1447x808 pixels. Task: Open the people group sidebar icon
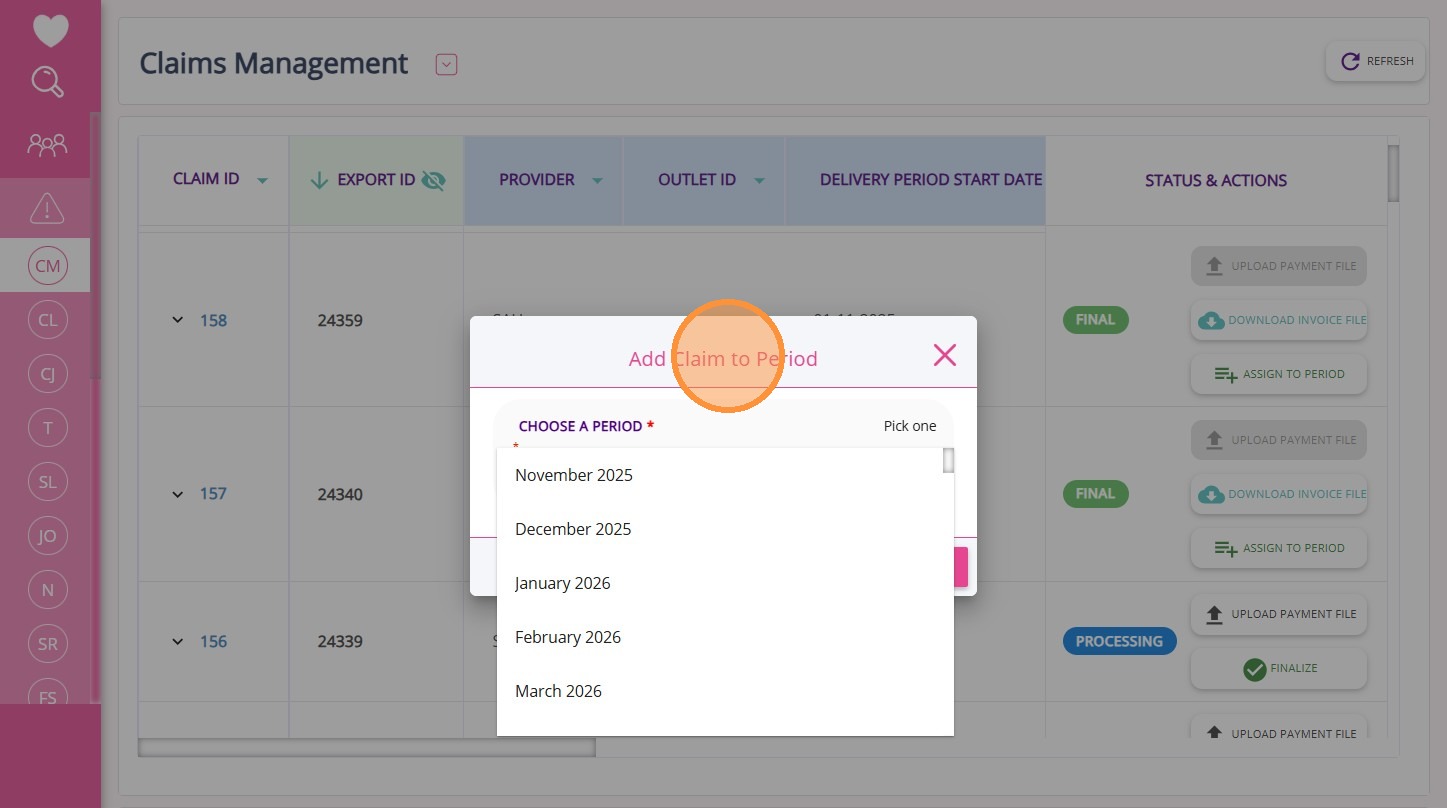47,145
